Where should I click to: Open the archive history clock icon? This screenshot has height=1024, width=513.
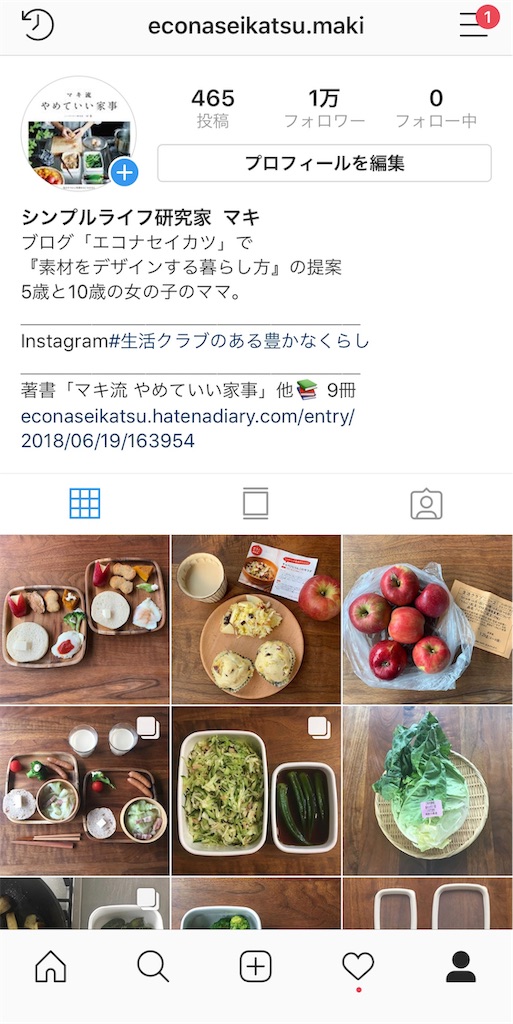tap(37, 25)
